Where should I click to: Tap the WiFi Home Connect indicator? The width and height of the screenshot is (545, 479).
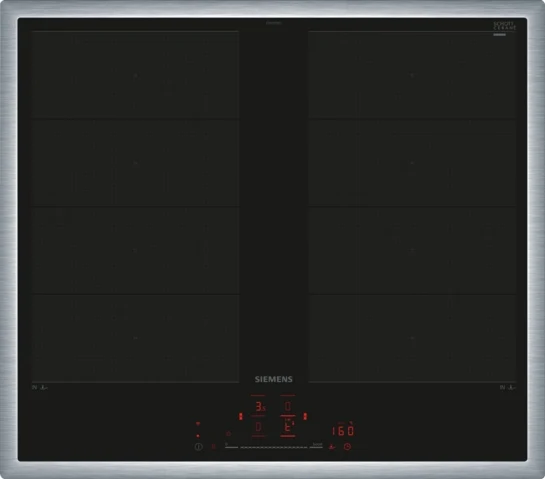[198, 424]
